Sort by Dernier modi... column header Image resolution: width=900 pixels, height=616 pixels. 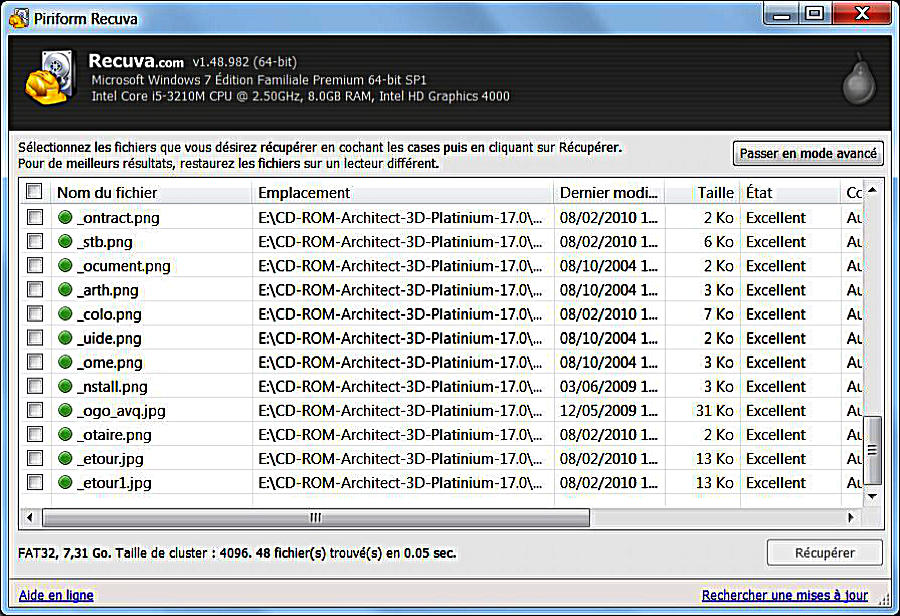(609, 193)
